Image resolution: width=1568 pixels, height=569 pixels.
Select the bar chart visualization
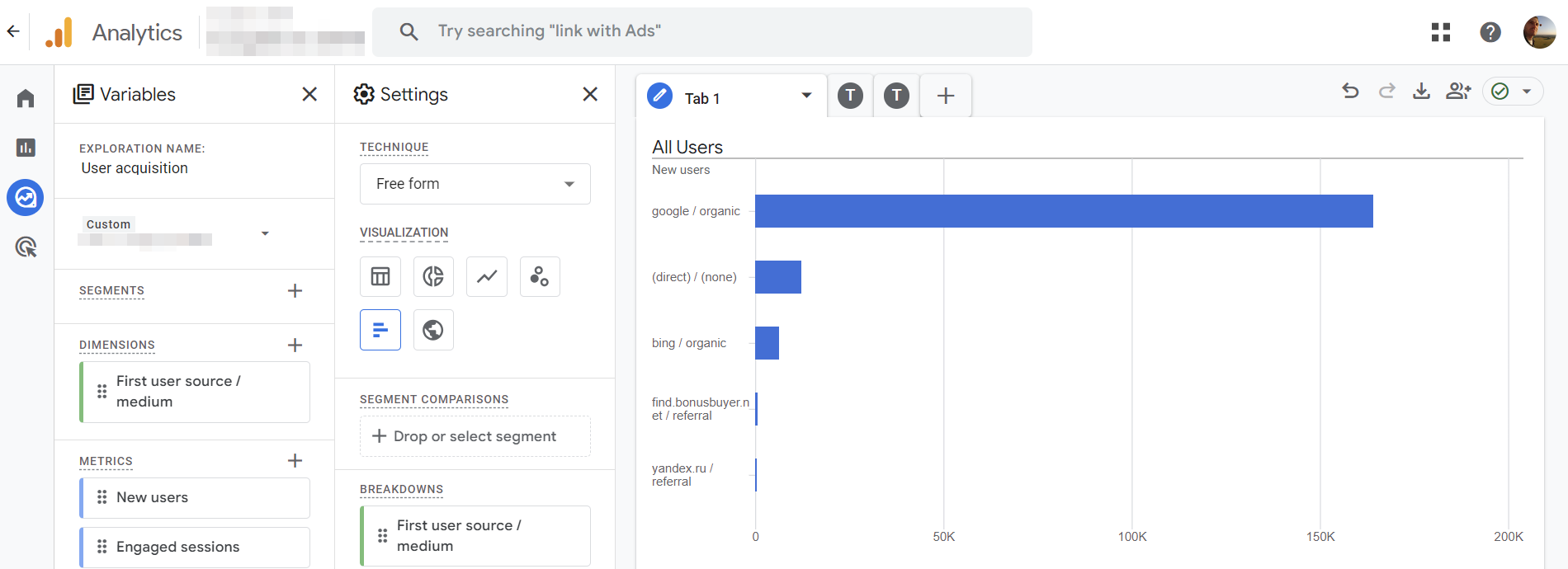pos(380,330)
